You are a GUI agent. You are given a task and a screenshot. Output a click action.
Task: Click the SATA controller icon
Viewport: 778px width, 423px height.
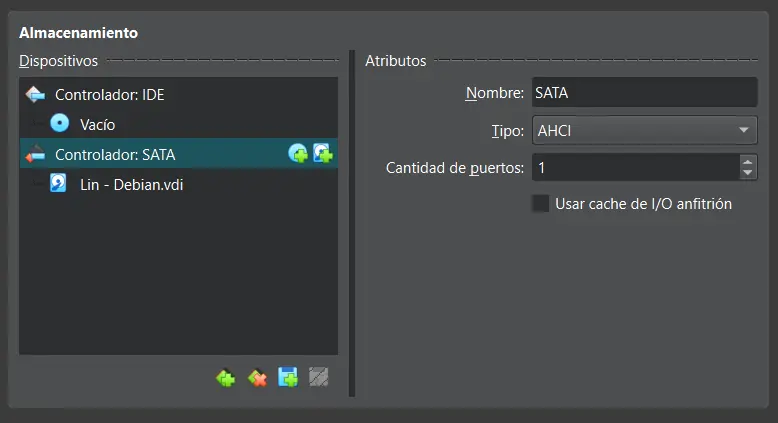[x=35, y=154]
